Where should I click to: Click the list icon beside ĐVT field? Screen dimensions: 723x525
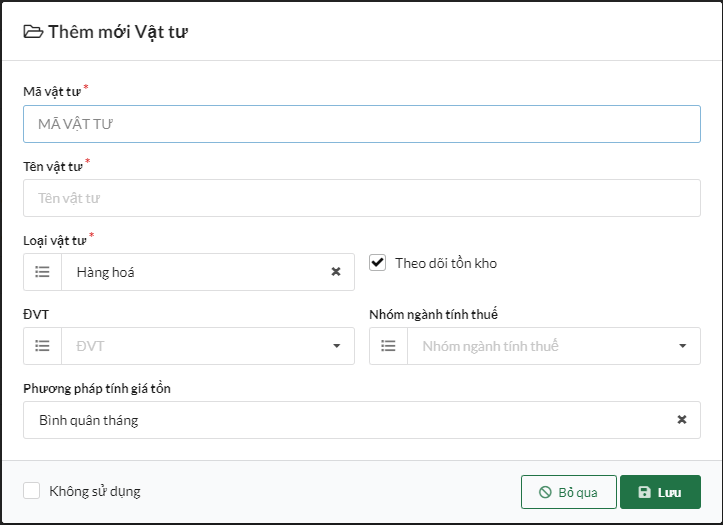click(x=42, y=346)
